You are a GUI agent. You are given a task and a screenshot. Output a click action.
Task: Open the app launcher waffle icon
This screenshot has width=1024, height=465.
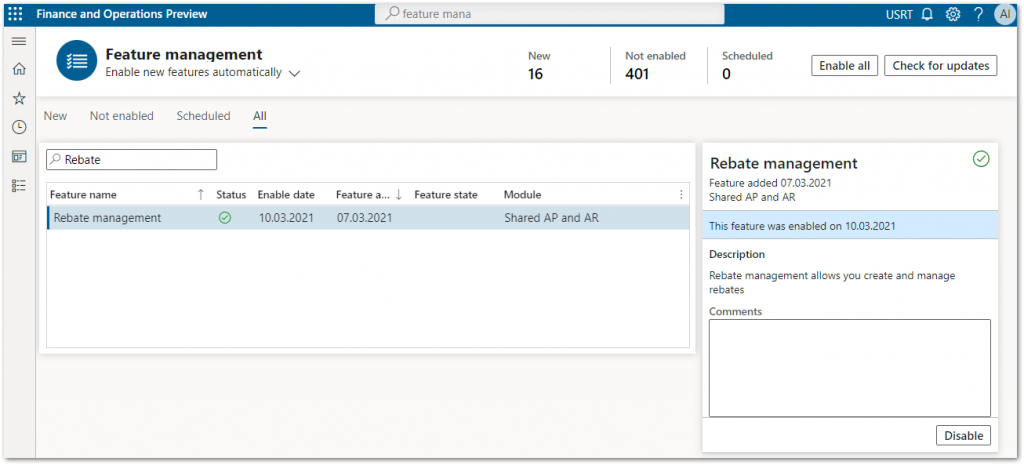(14, 14)
